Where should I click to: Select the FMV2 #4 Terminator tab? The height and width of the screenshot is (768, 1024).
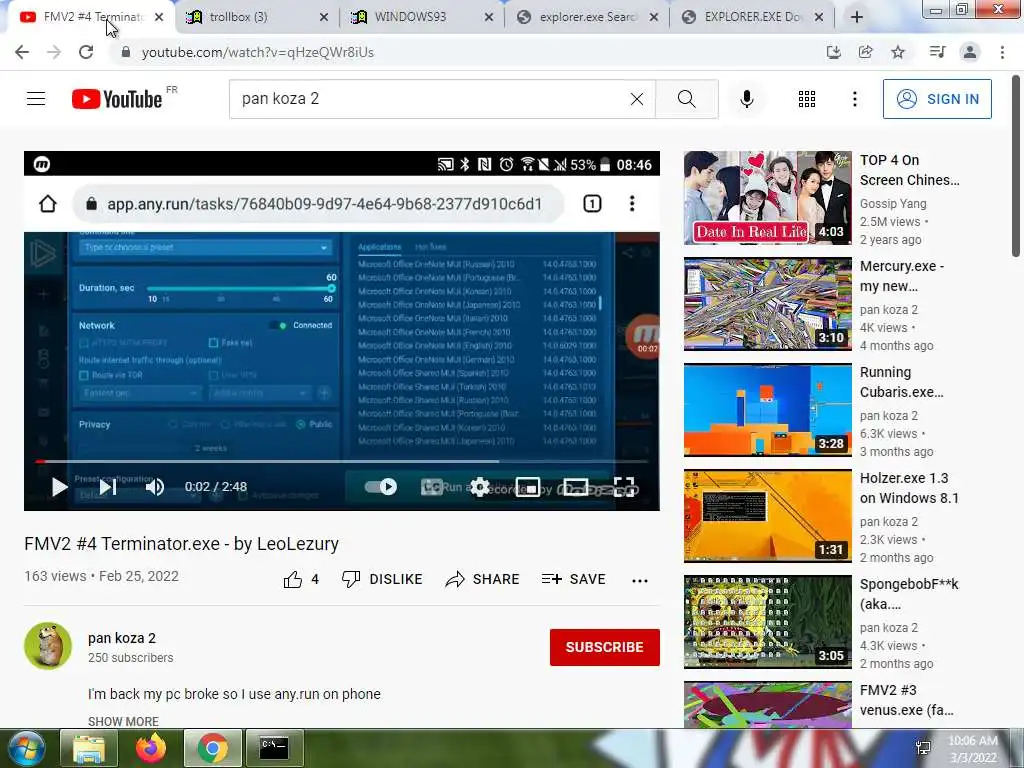click(x=91, y=17)
